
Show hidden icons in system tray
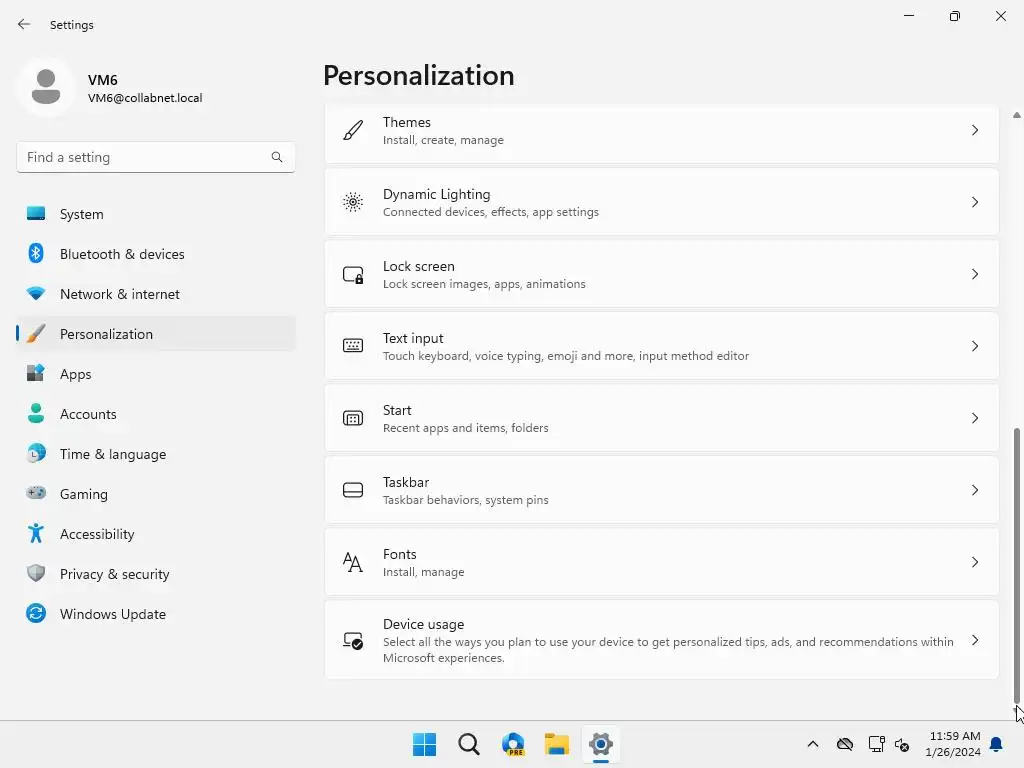(x=812, y=744)
